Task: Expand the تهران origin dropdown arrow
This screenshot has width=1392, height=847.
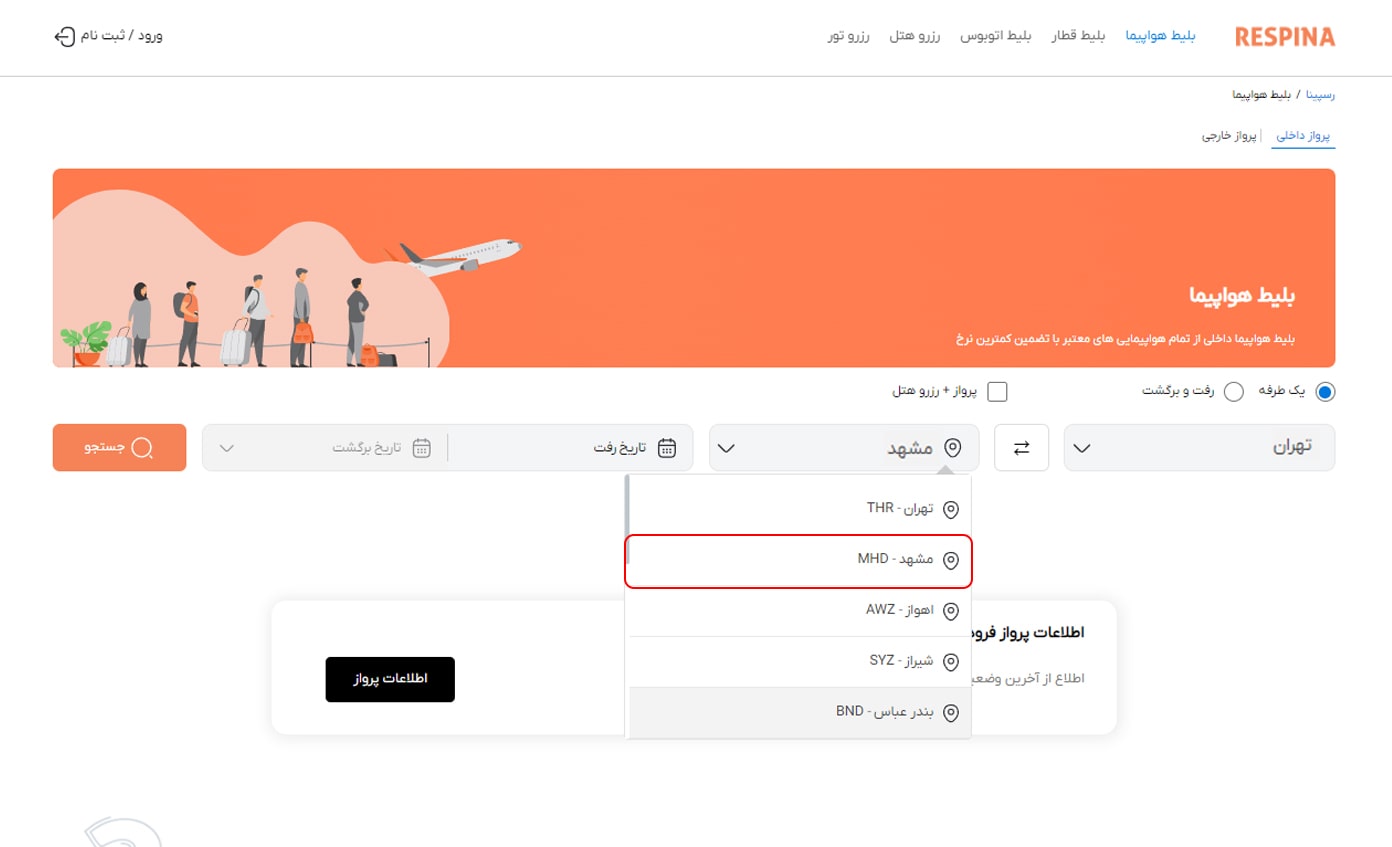Action: [1081, 448]
